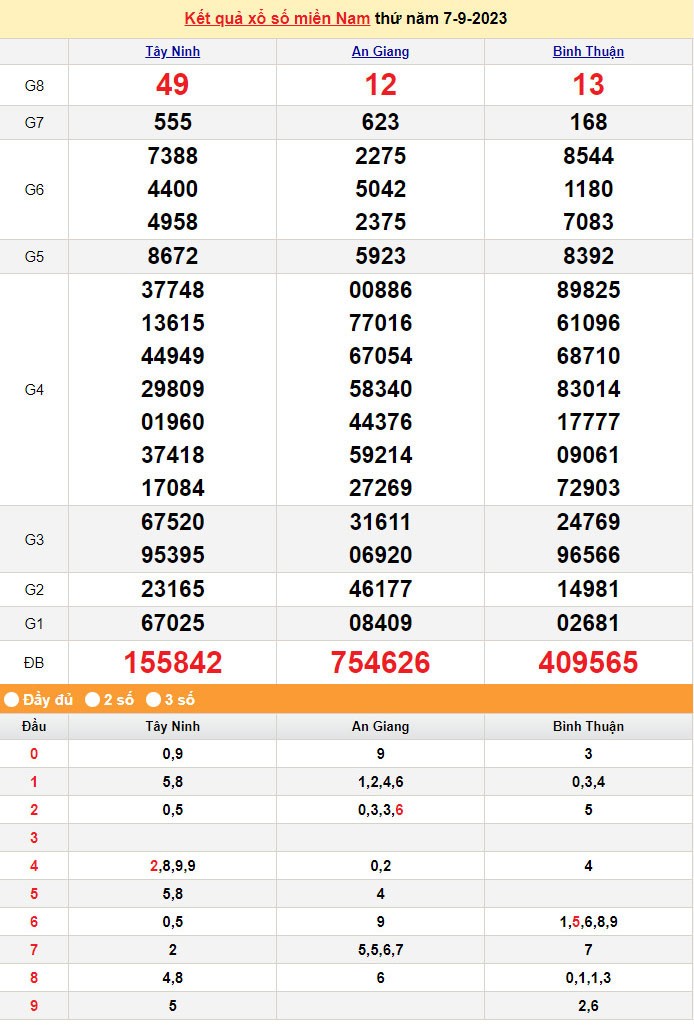Click the G8 prize row label
Screen dimensions: 694x1026
coord(34,86)
